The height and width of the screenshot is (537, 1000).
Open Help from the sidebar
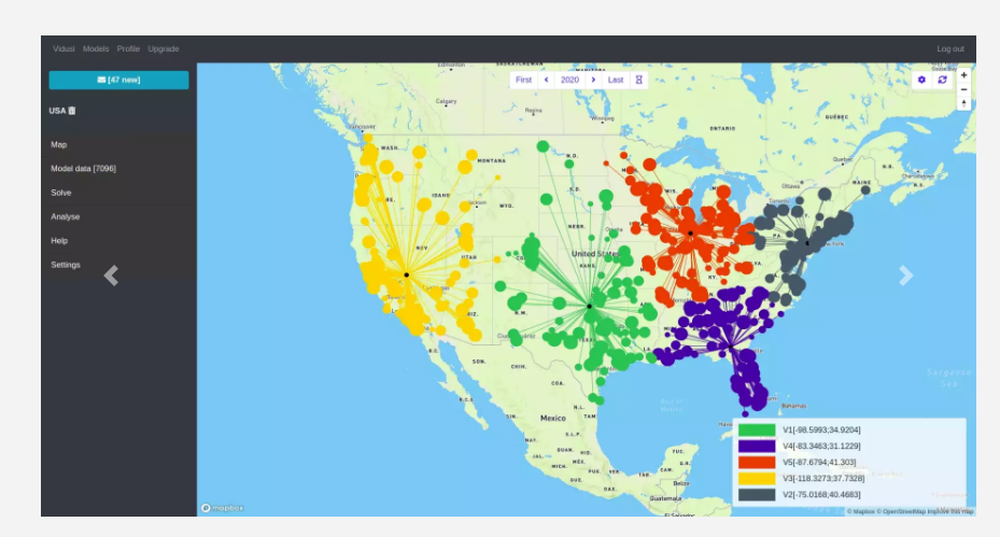click(x=59, y=240)
